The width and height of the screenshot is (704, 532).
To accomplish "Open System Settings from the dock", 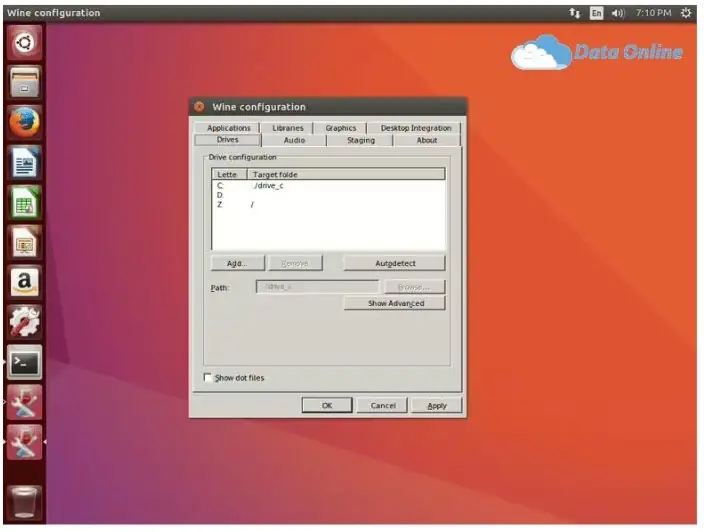I will click(x=24, y=322).
